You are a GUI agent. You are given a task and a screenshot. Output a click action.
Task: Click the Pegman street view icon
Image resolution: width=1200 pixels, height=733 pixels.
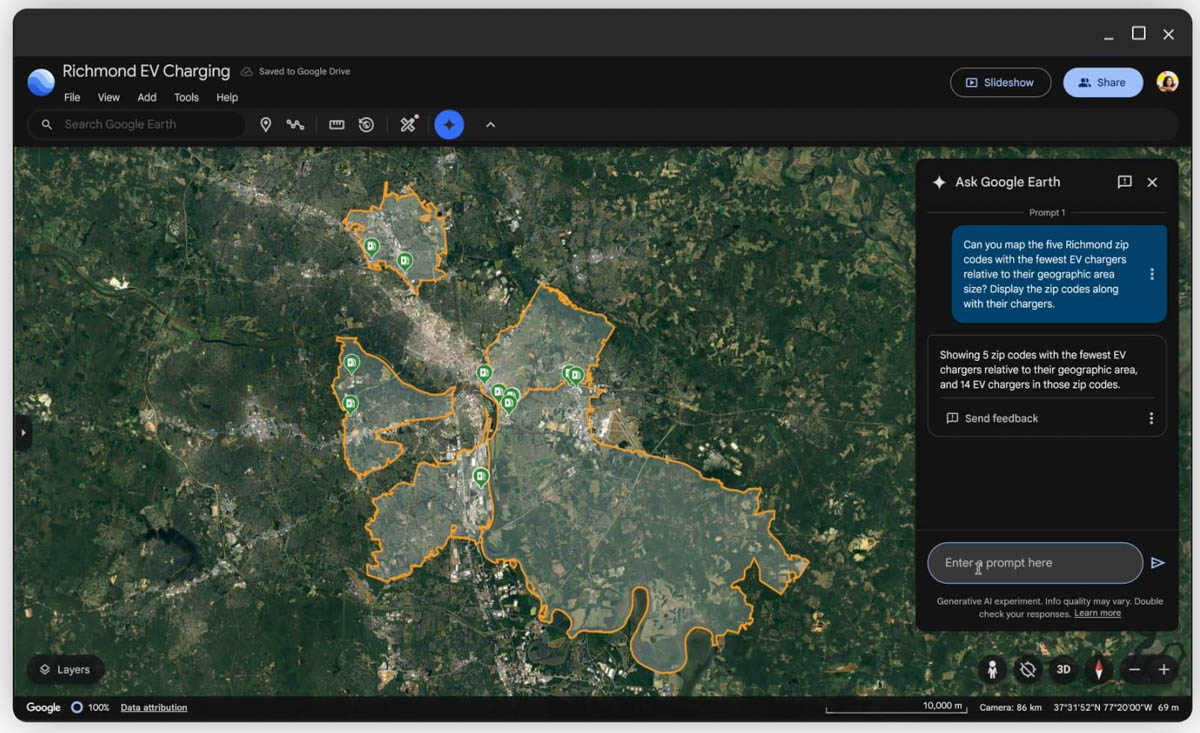[x=991, y=669]
